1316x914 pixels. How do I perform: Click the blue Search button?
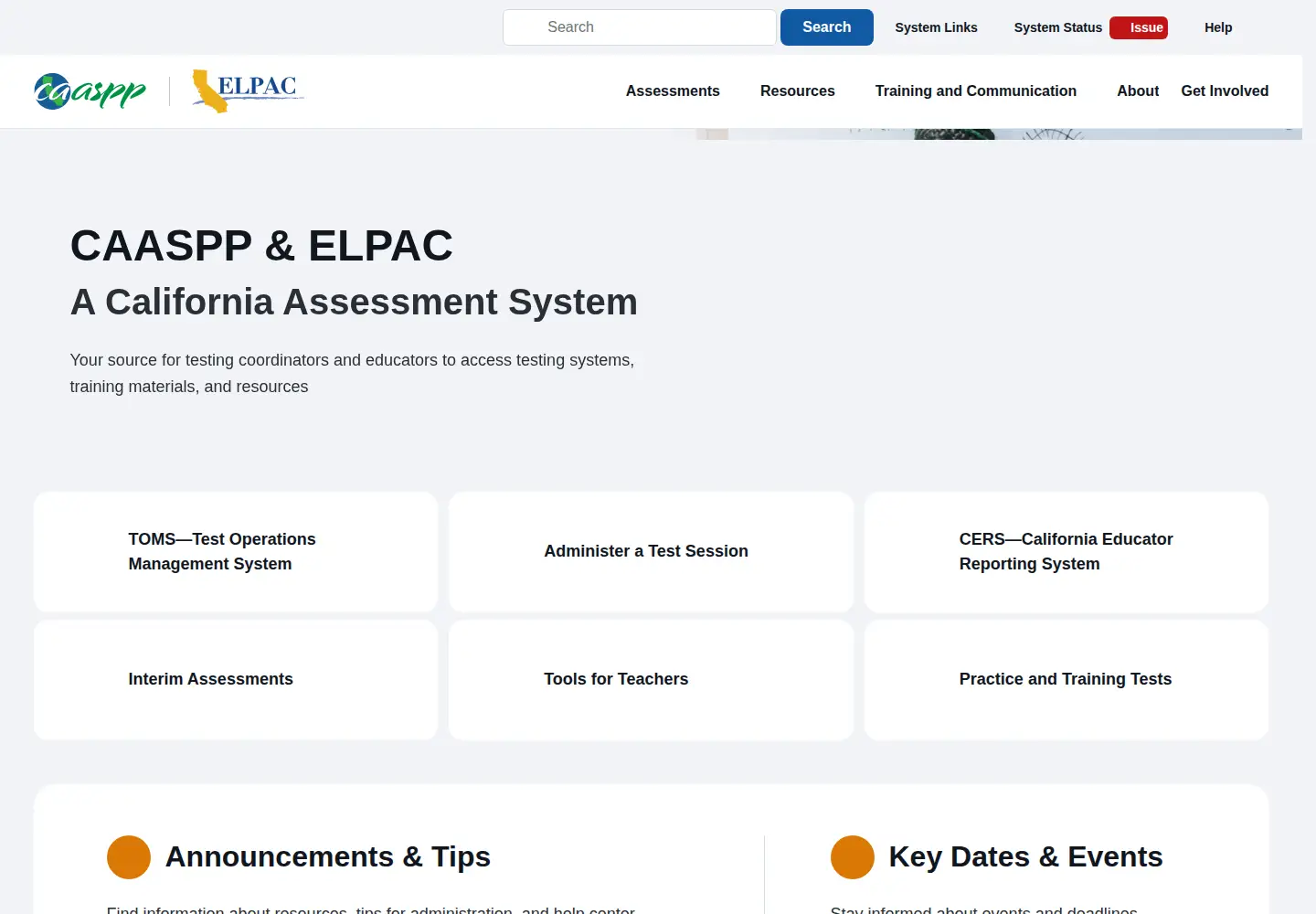827,27
